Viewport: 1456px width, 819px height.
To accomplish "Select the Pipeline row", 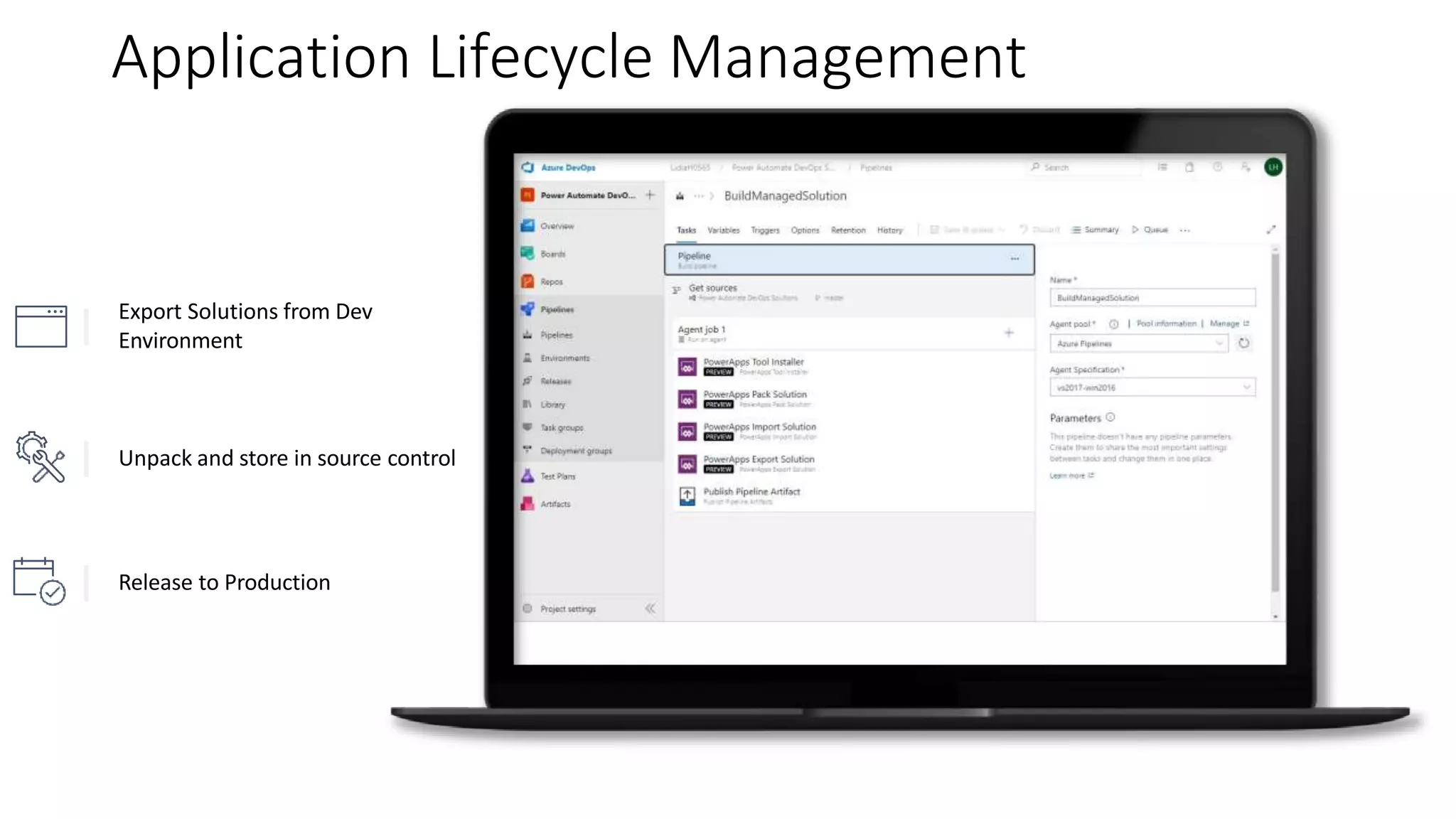I will coord(849,259).
